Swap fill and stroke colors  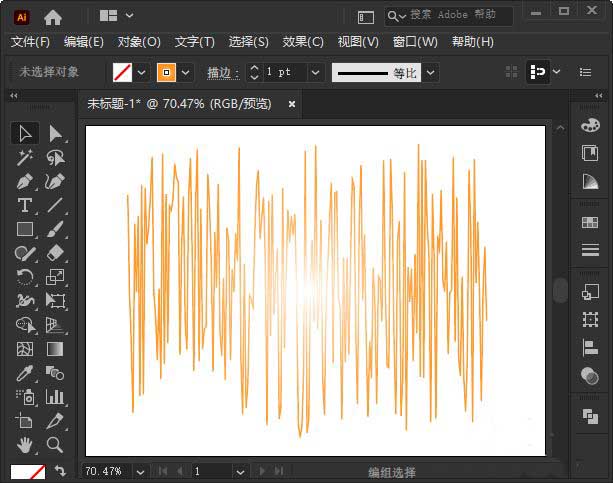pyautogui.click(x=60, y=470)
